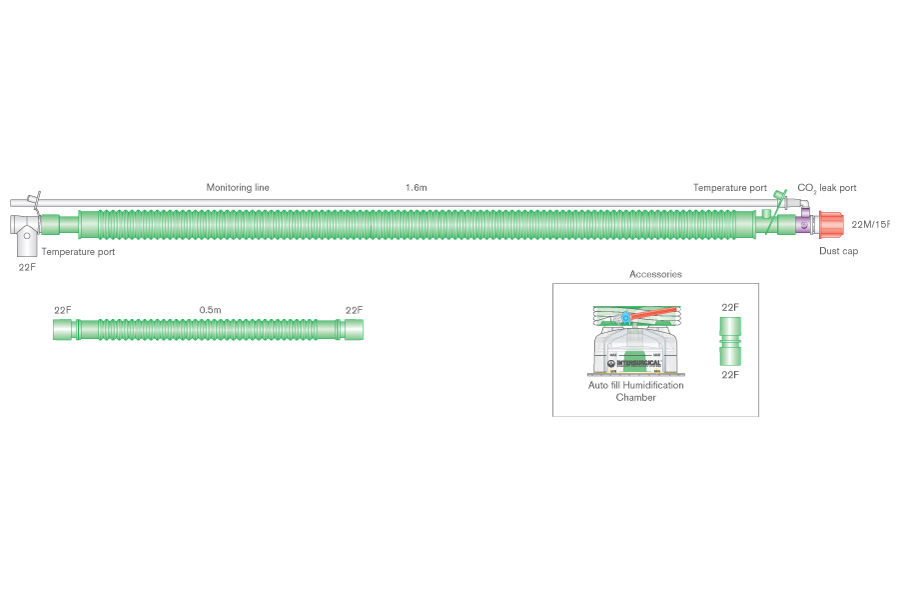Select the "22M/15F" connector label
This screenshot has height=600, width=900.
coord(870,224)
